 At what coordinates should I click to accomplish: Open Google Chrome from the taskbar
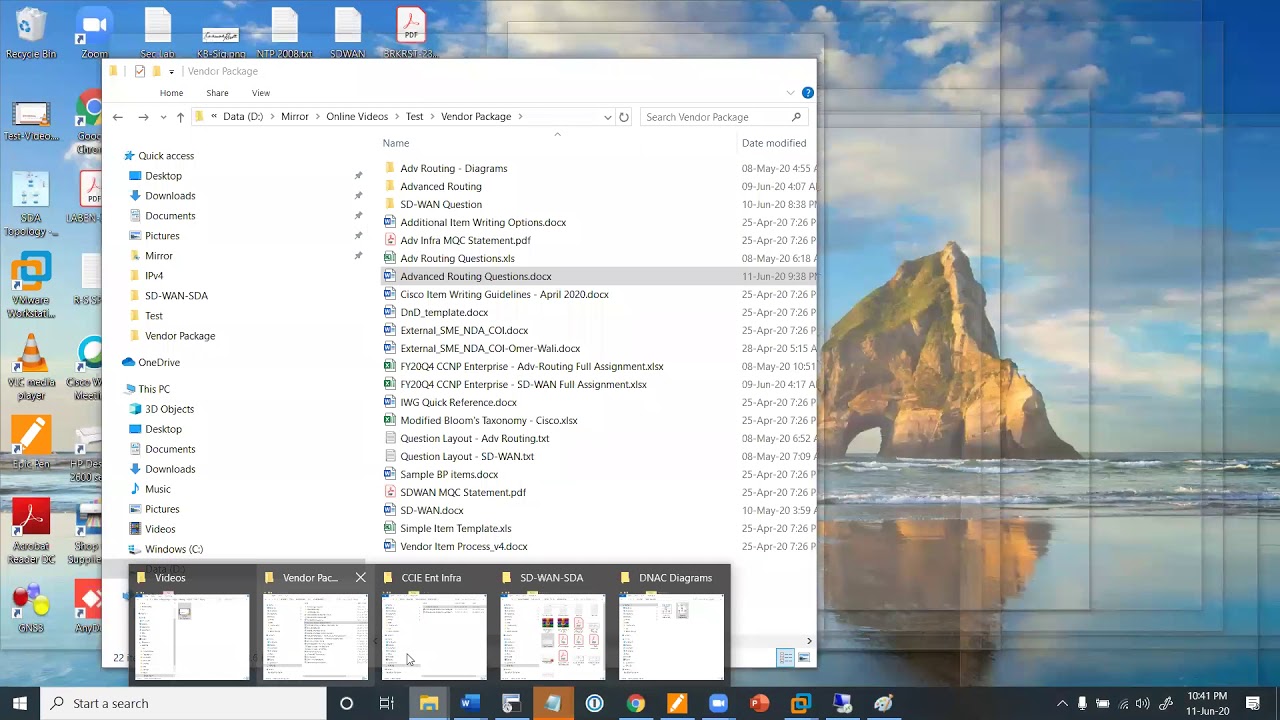(x=635, y=703)
